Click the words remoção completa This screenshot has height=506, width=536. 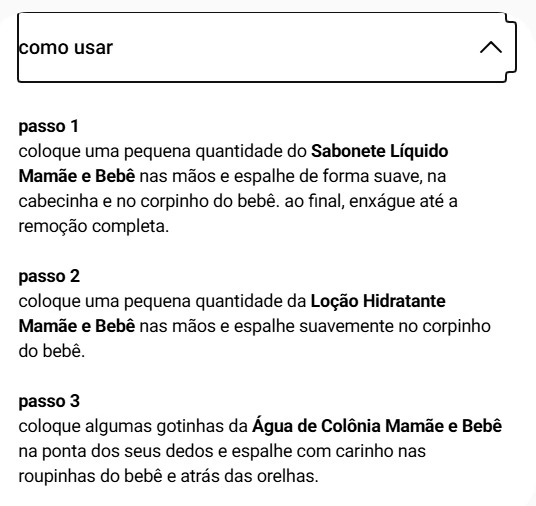point(94,226)
